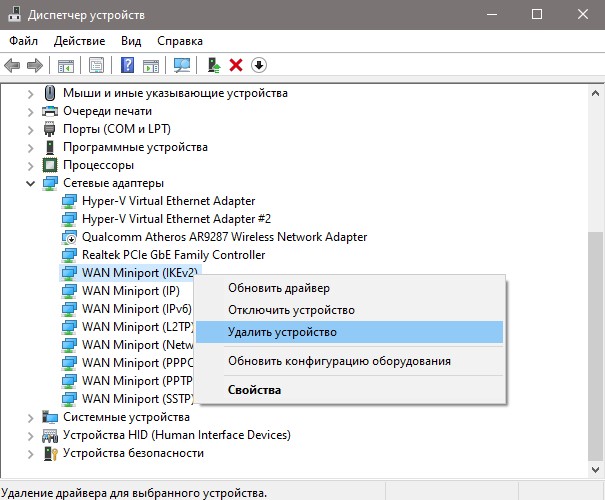Screen dimensions: 605x500
Task: Select WAN Miniport (L2TP)
Action: point(138,327)
